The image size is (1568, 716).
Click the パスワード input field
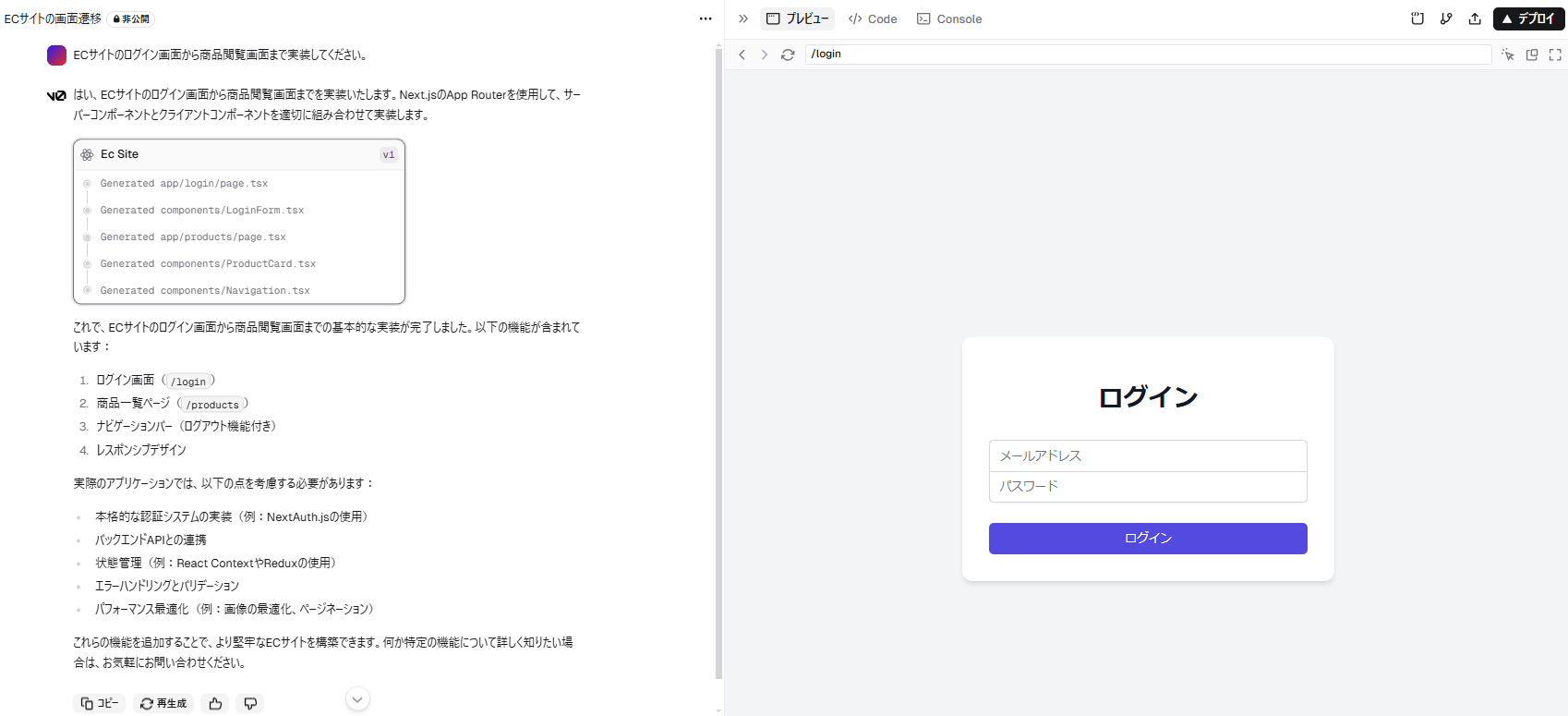[x=1148, y=487]
